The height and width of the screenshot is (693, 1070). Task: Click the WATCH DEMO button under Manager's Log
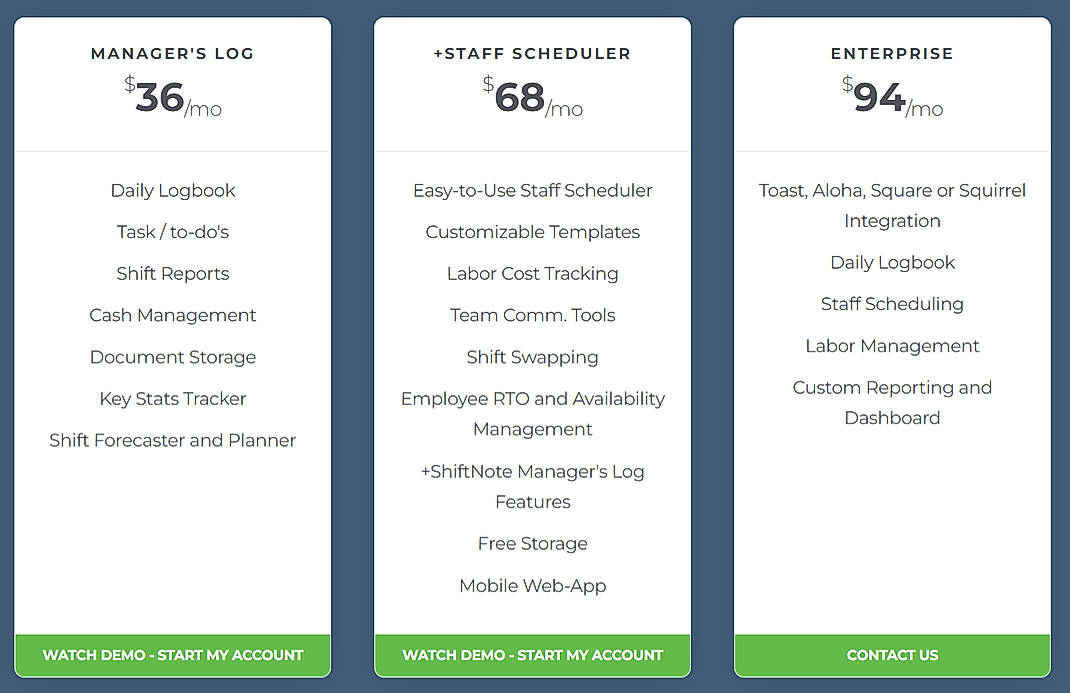click(172, 655)
